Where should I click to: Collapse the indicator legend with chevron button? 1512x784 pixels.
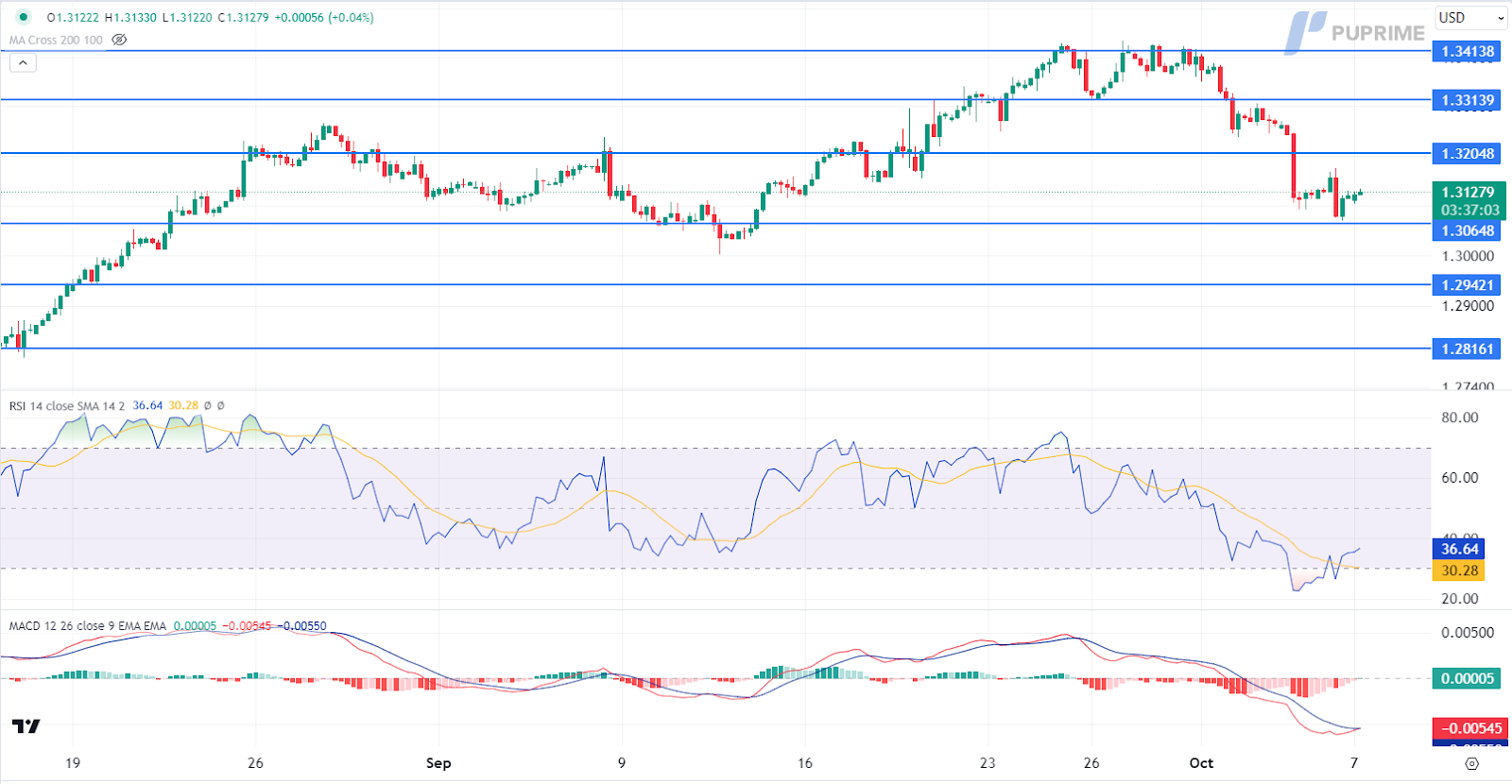click(23, 63)
